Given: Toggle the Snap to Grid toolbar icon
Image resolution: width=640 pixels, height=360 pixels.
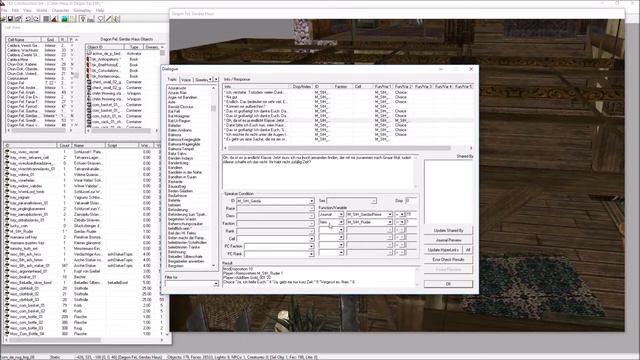Looking at the screenshot, I should pyautogui.click(x=46, y=19).
